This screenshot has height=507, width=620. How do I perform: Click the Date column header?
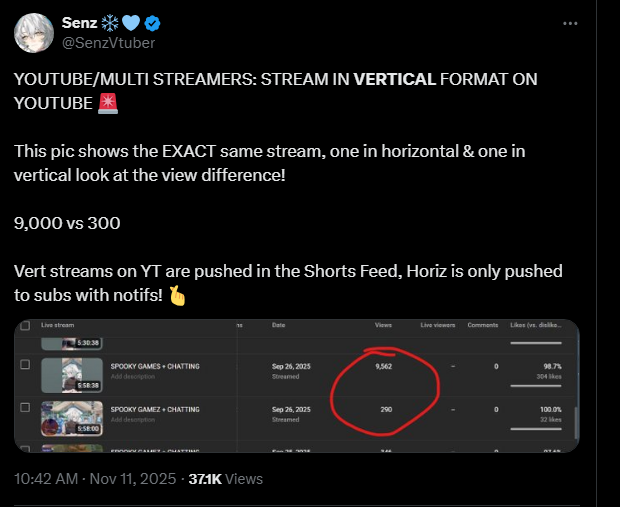[x=278, y=325]
